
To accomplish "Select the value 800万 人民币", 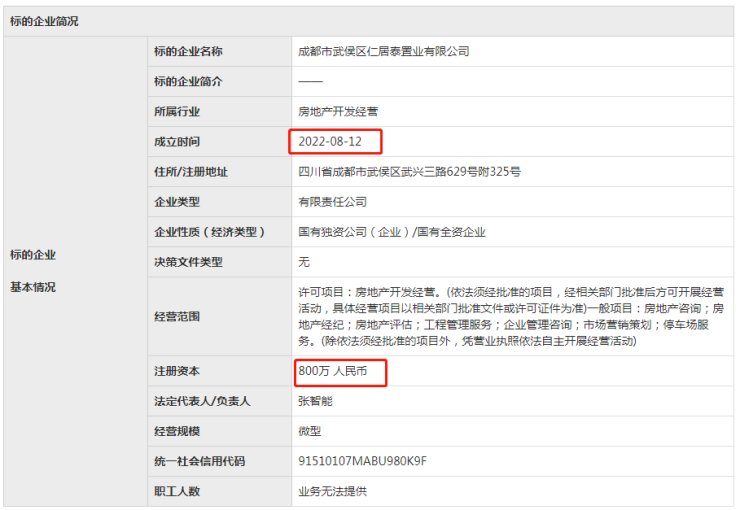I will tap(332, 371).
